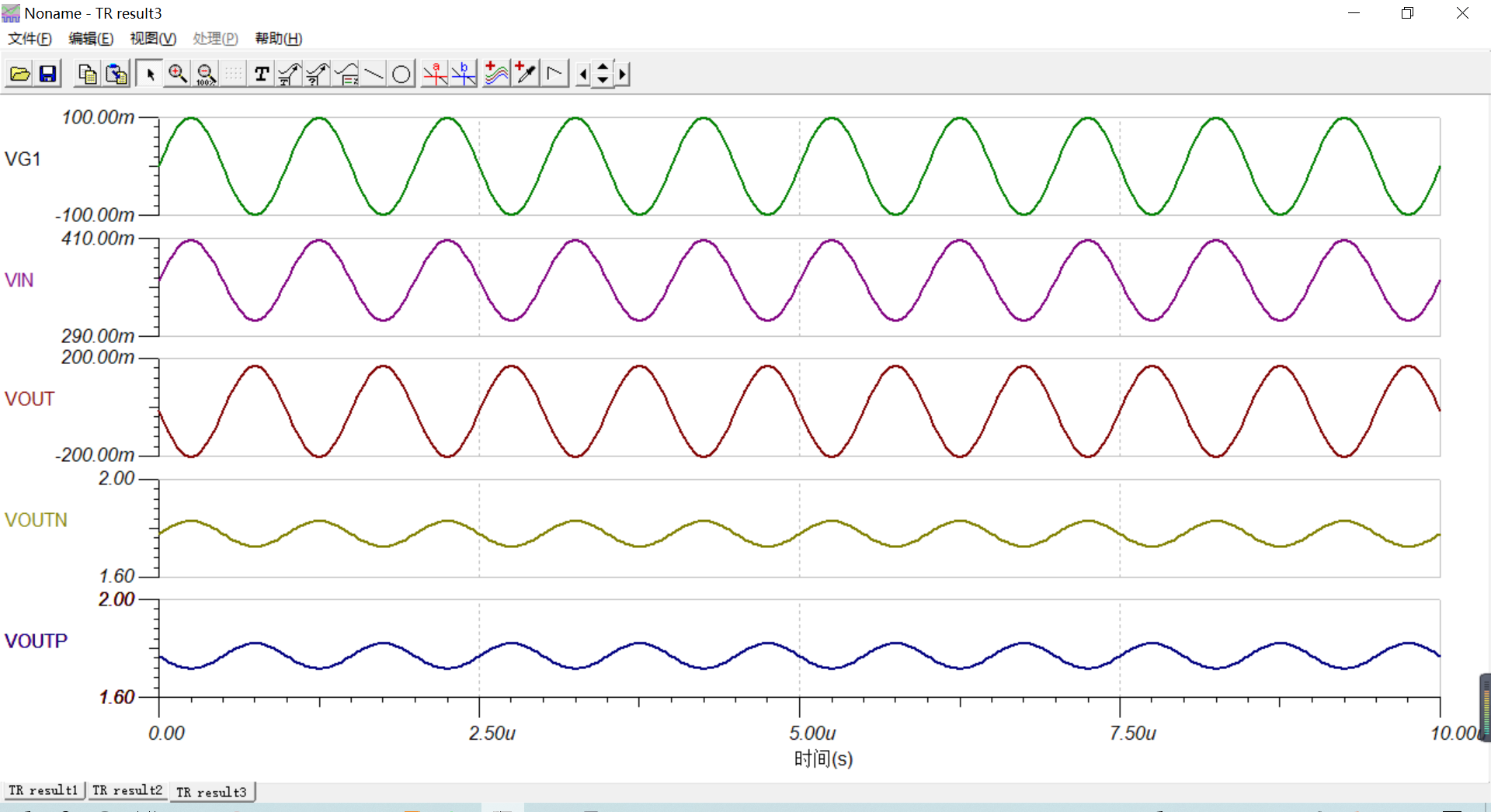Click the 200.00m VOUT axis value
1491x812 pixels.
(x=98, y=357)
